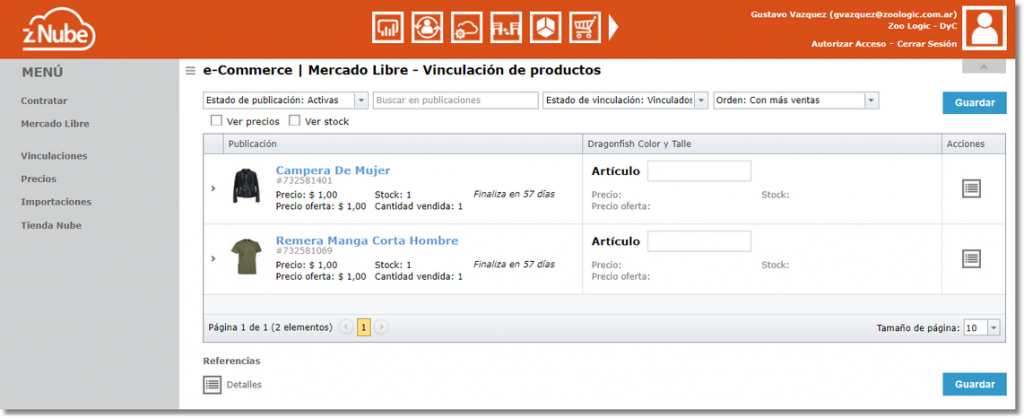The width and height of the screenshot is (1024, 418).
Task: Enable the Ver stock checkbox
Action: [x=295, y=121]
